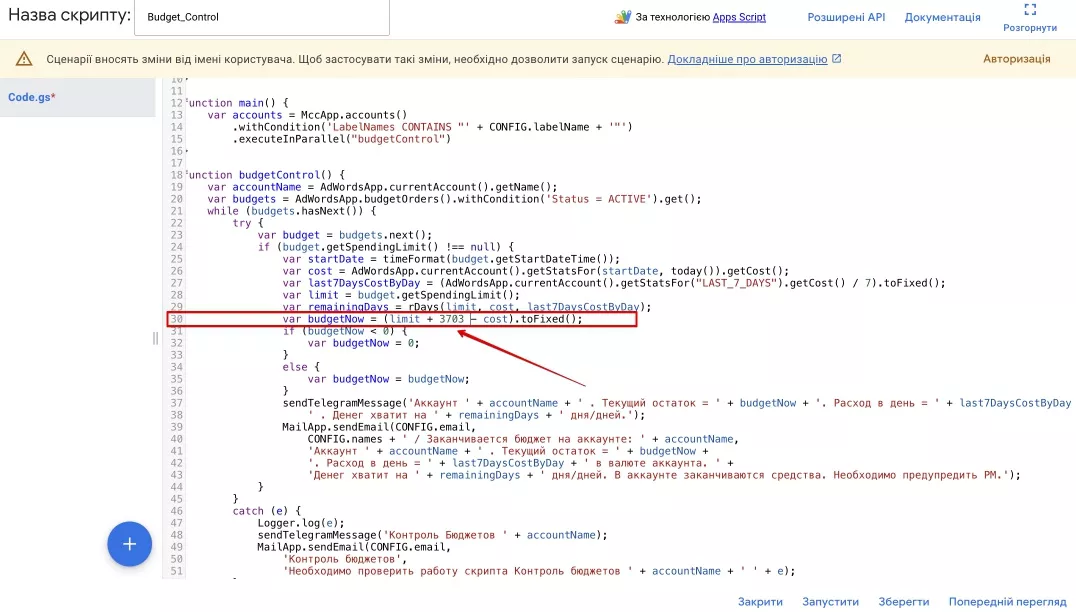Click the Попередній перегляд button

pos(1007,602)
